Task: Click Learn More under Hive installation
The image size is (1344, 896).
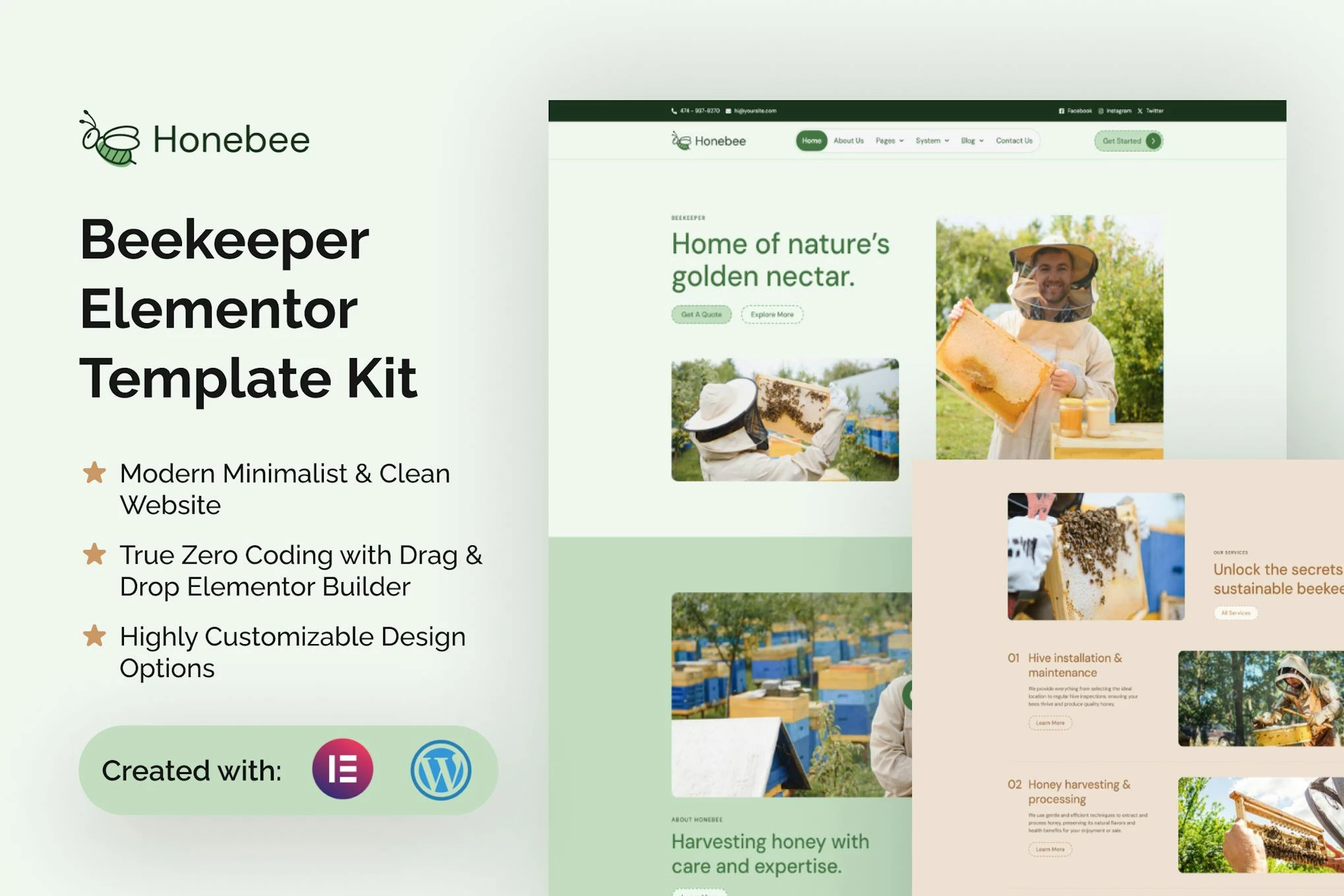Action: 1050,723
